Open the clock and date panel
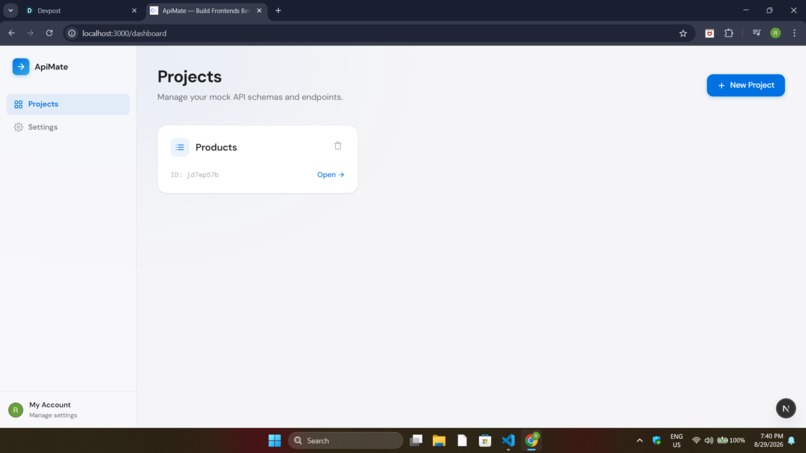 768,441
